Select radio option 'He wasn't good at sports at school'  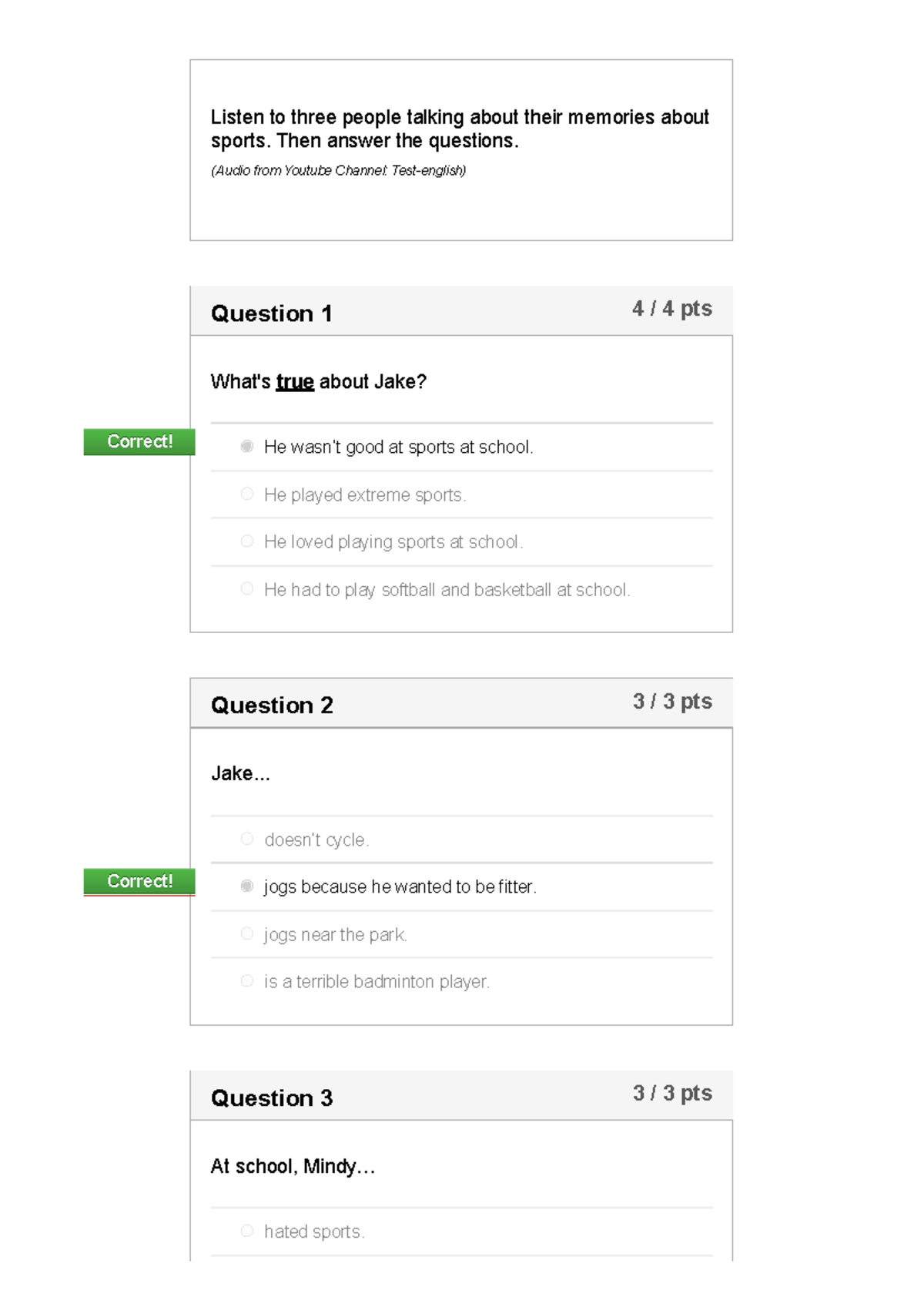pyautogui.click(x=246, y=445)
